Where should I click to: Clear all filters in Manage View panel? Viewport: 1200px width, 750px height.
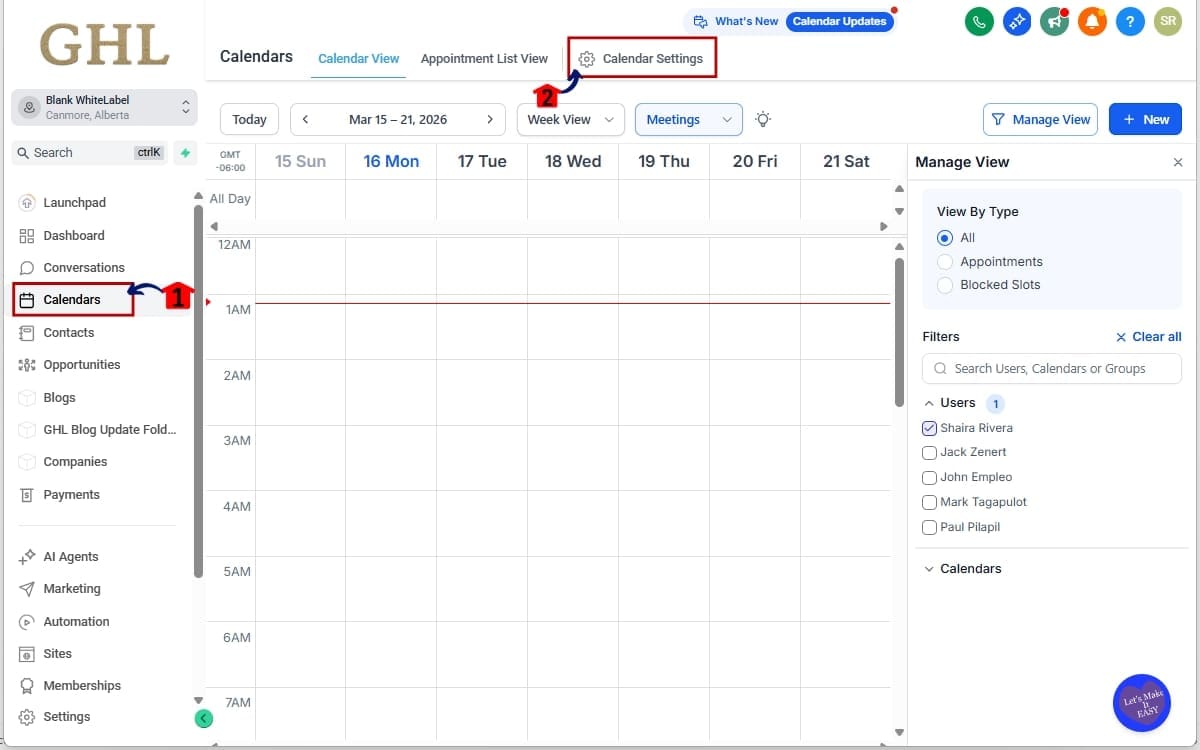tap(1148, 336)
